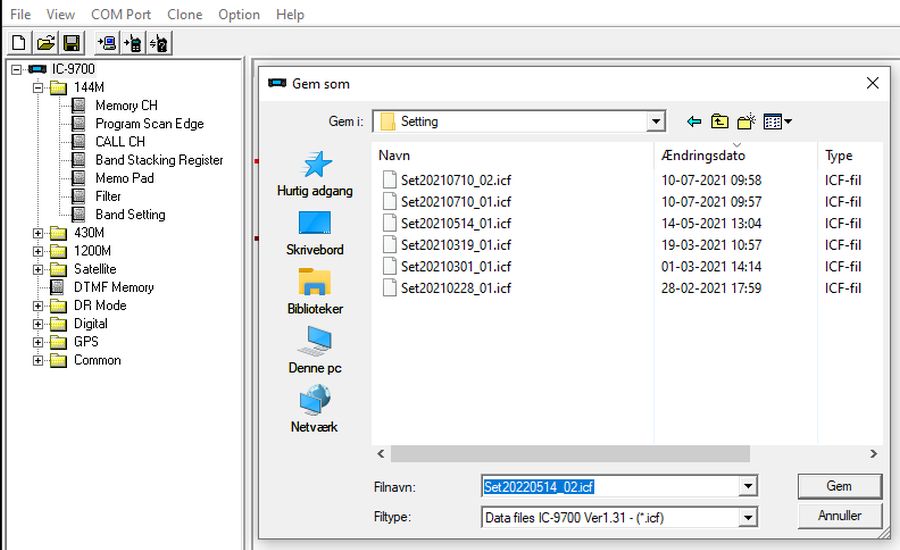Expand the GPS folder
The width and height of the screenshot is (900, 550).
click(38, 342)
